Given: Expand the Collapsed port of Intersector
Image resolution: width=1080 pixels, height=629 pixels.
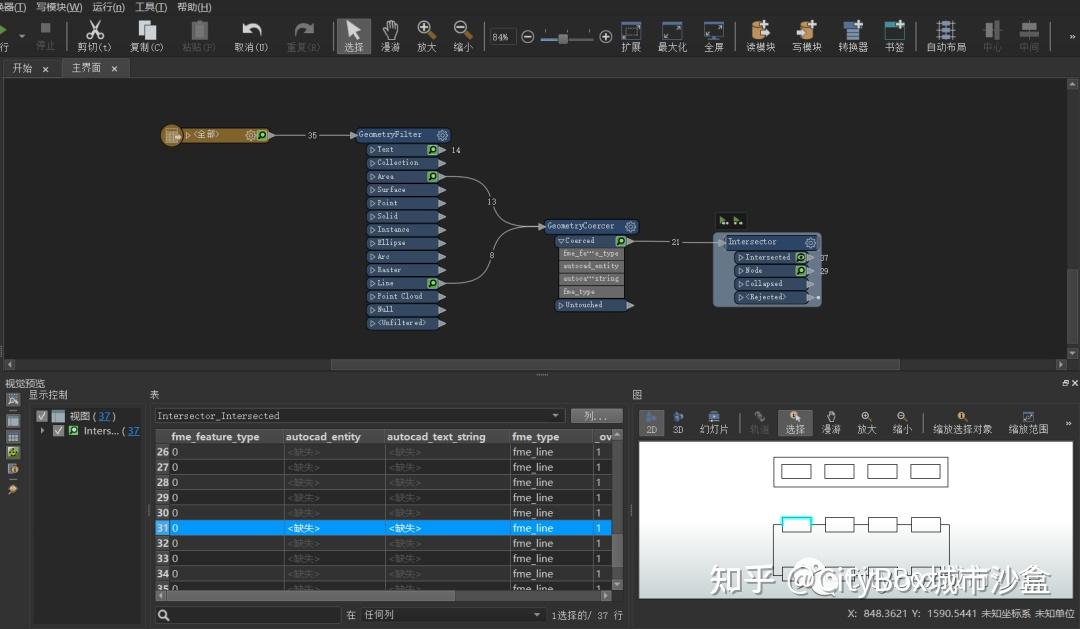Looking at the screenshot, I should 741,284.
